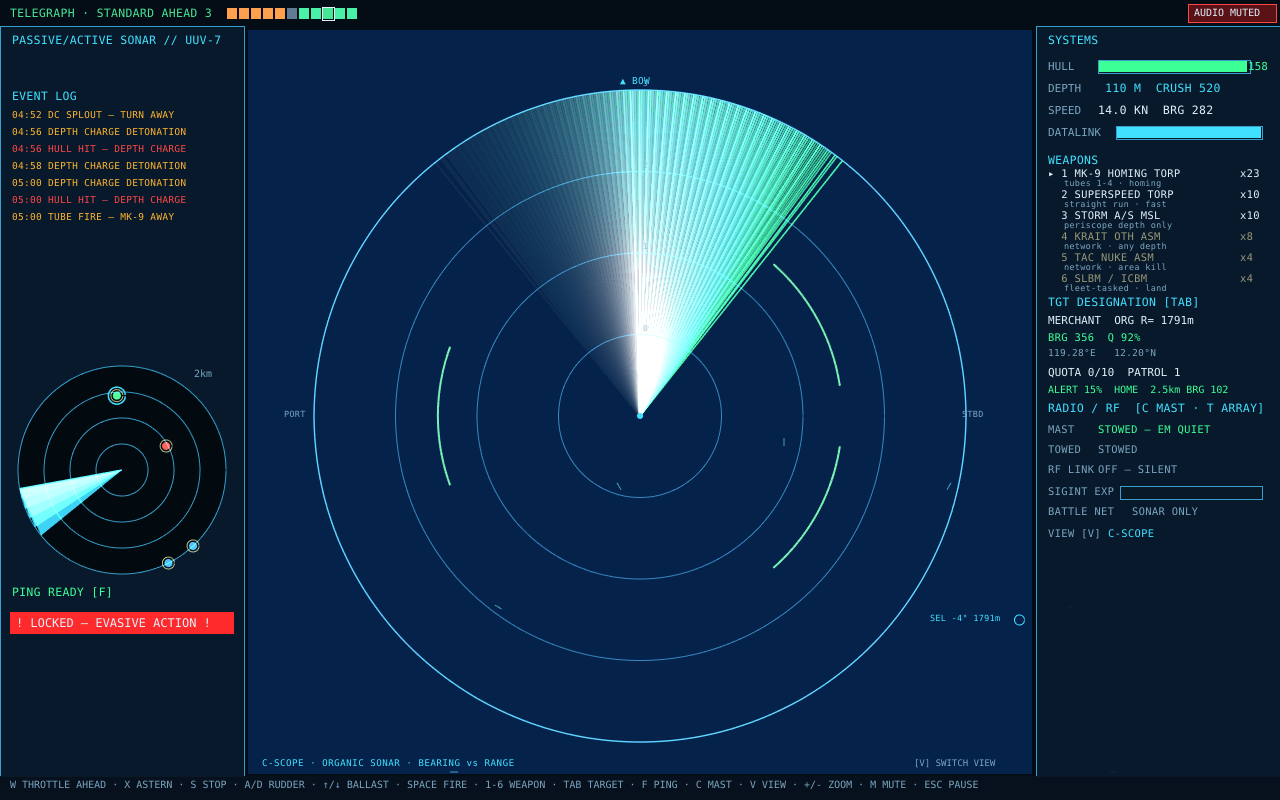Click the DATALINK strength bar

[1189, 132]
